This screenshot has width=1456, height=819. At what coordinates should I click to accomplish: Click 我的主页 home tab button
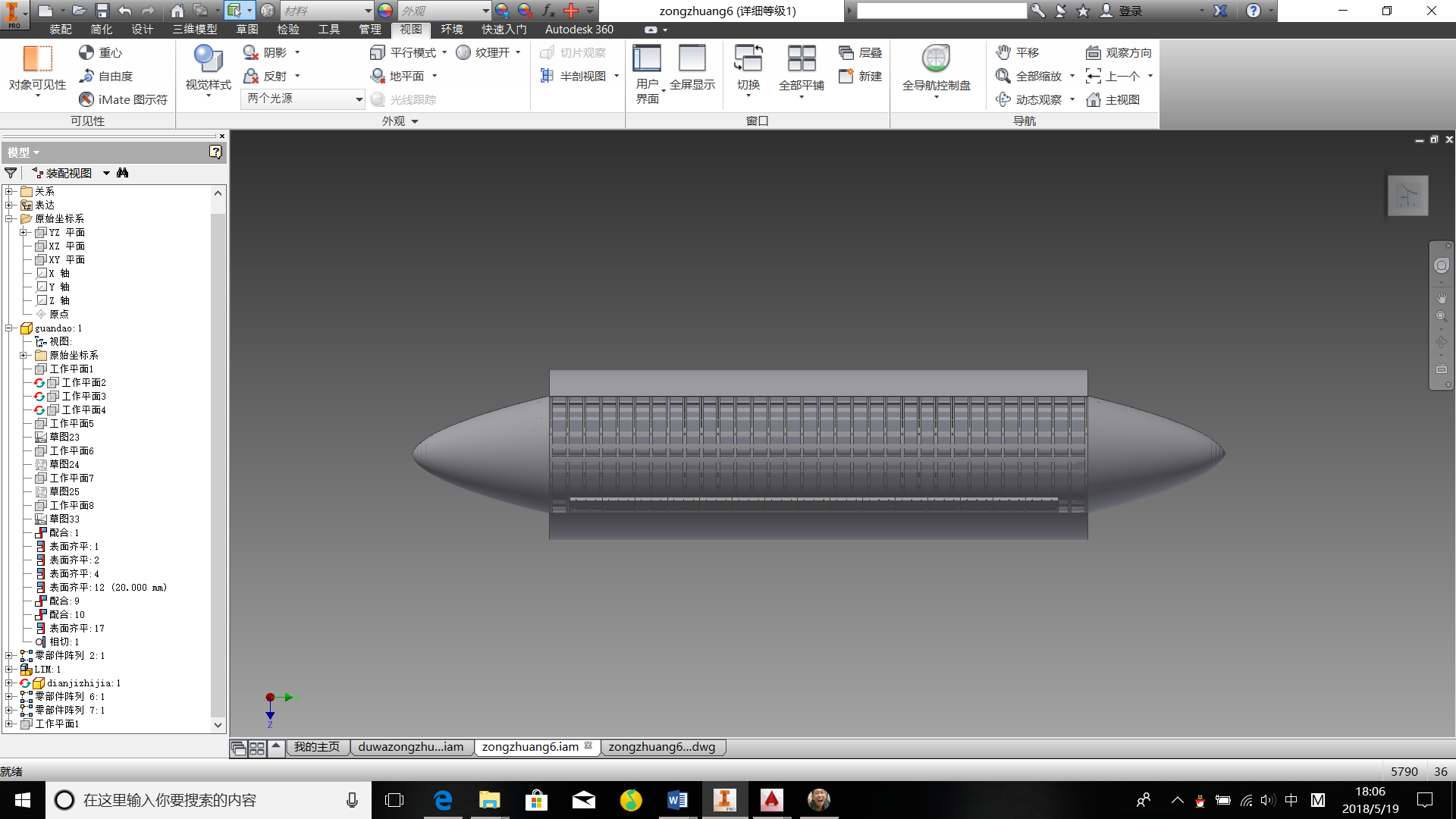pyautogui.click(x=316, y=747)
